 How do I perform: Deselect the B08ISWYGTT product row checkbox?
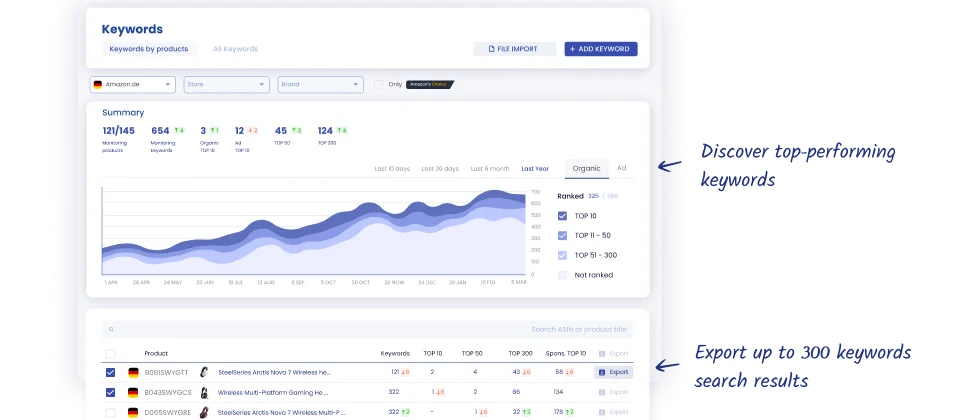[110, 372]
